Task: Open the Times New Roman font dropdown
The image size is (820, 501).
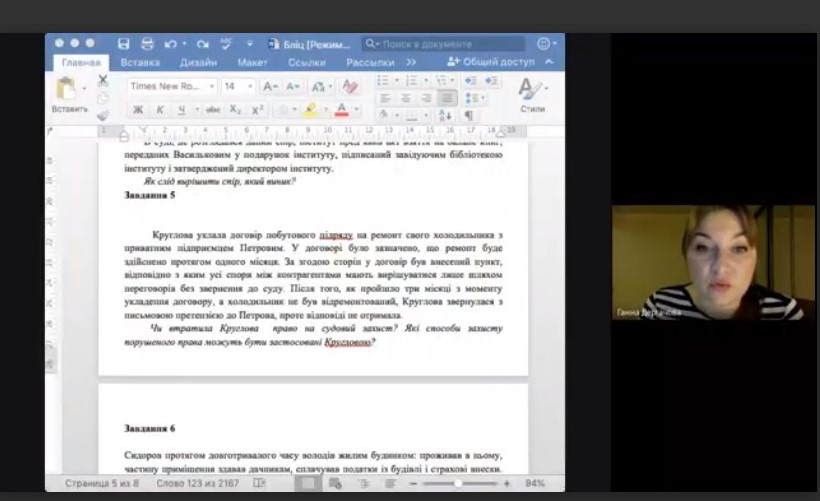Action: pyautogui.click(x=171, y=86)
